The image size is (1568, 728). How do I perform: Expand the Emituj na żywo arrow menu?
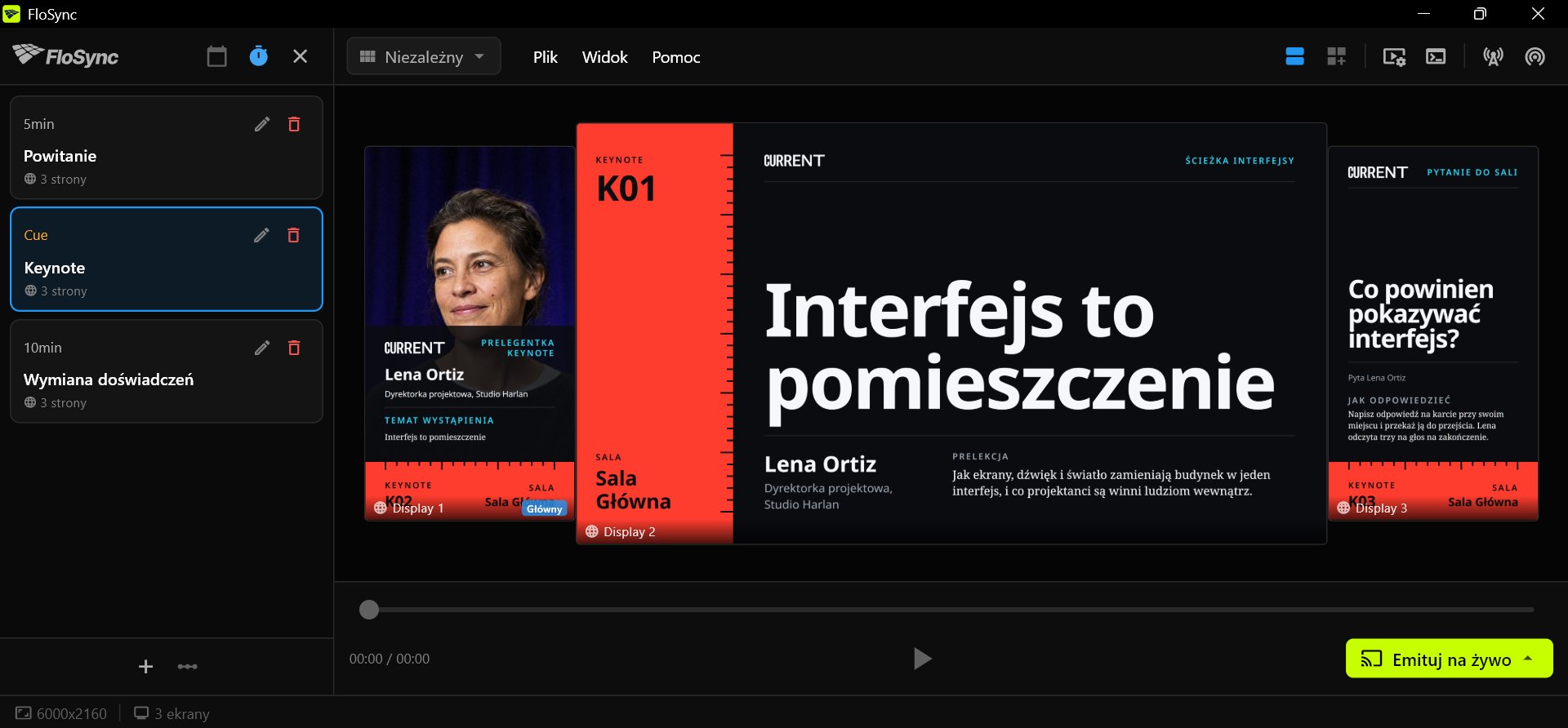tap(1528, 659)
